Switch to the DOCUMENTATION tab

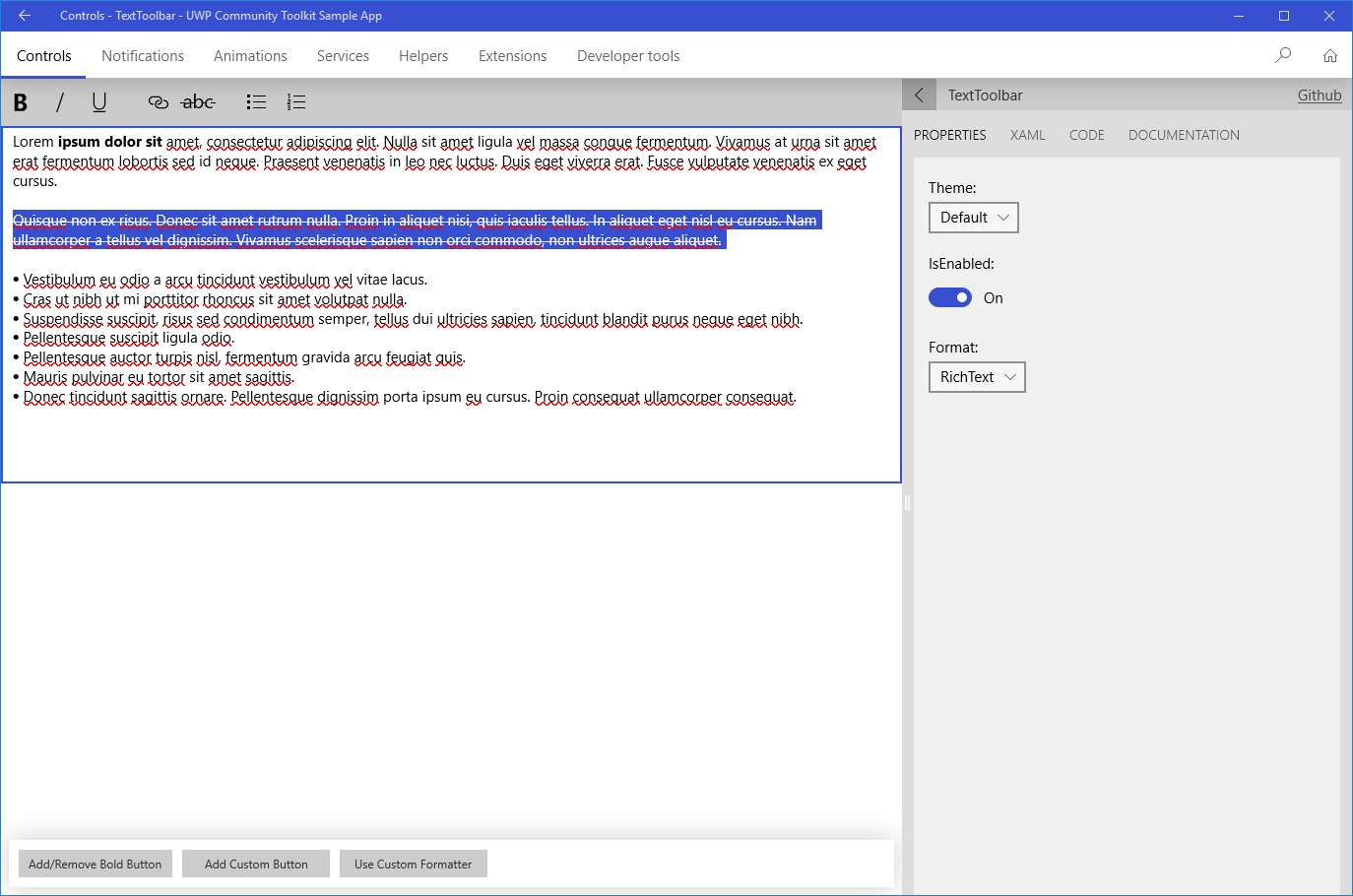pos(1184,135)
